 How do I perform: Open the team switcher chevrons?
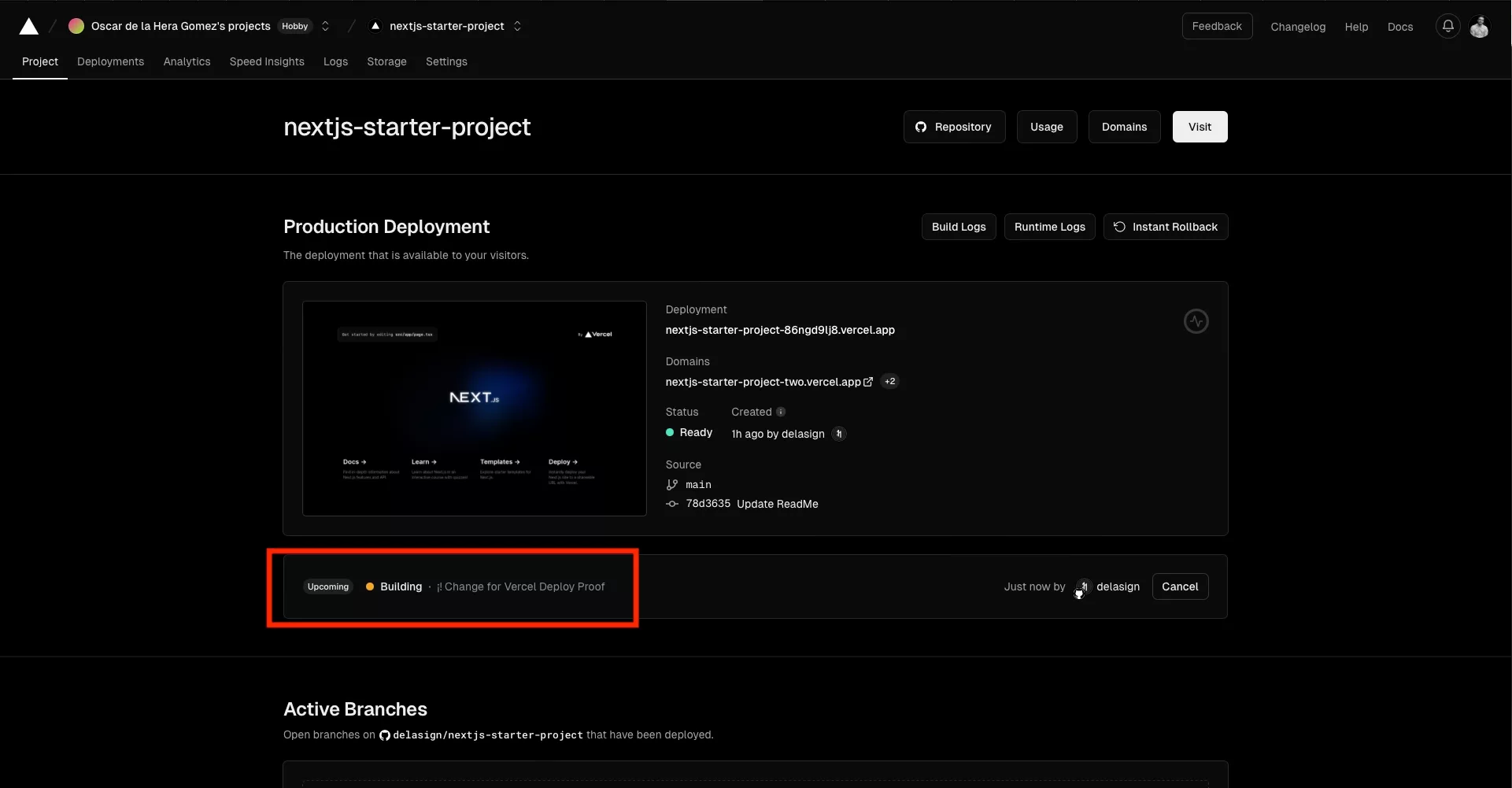[x=326, y=26]
